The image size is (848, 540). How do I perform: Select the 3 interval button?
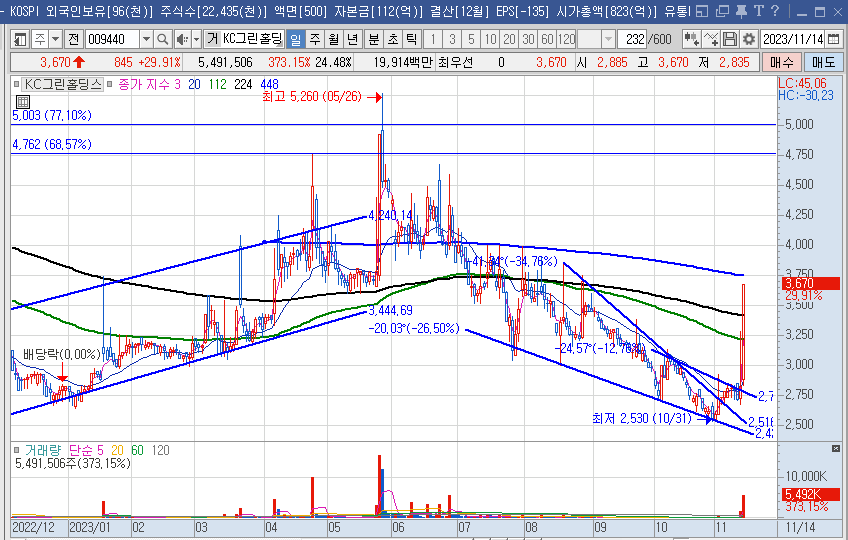click(x=452, y=39)
